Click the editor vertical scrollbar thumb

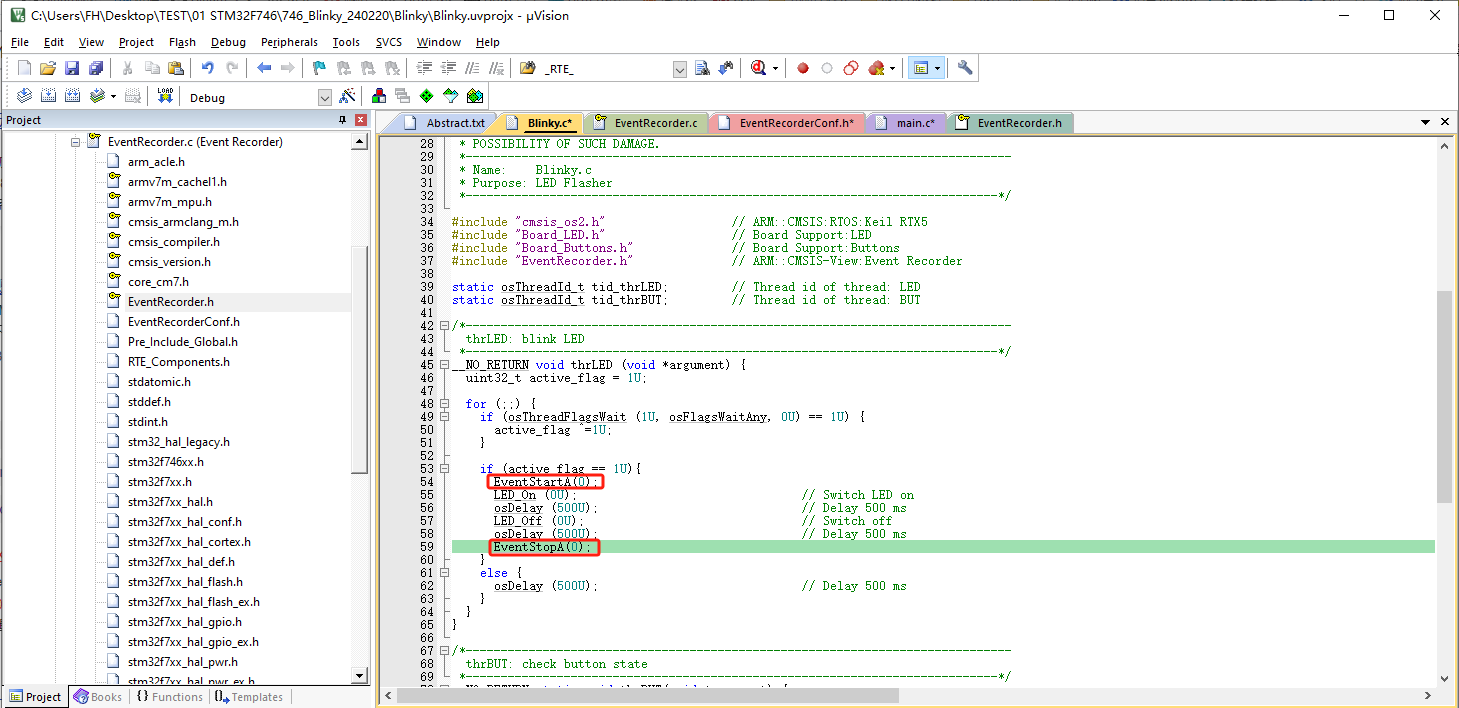point(1443,395)
